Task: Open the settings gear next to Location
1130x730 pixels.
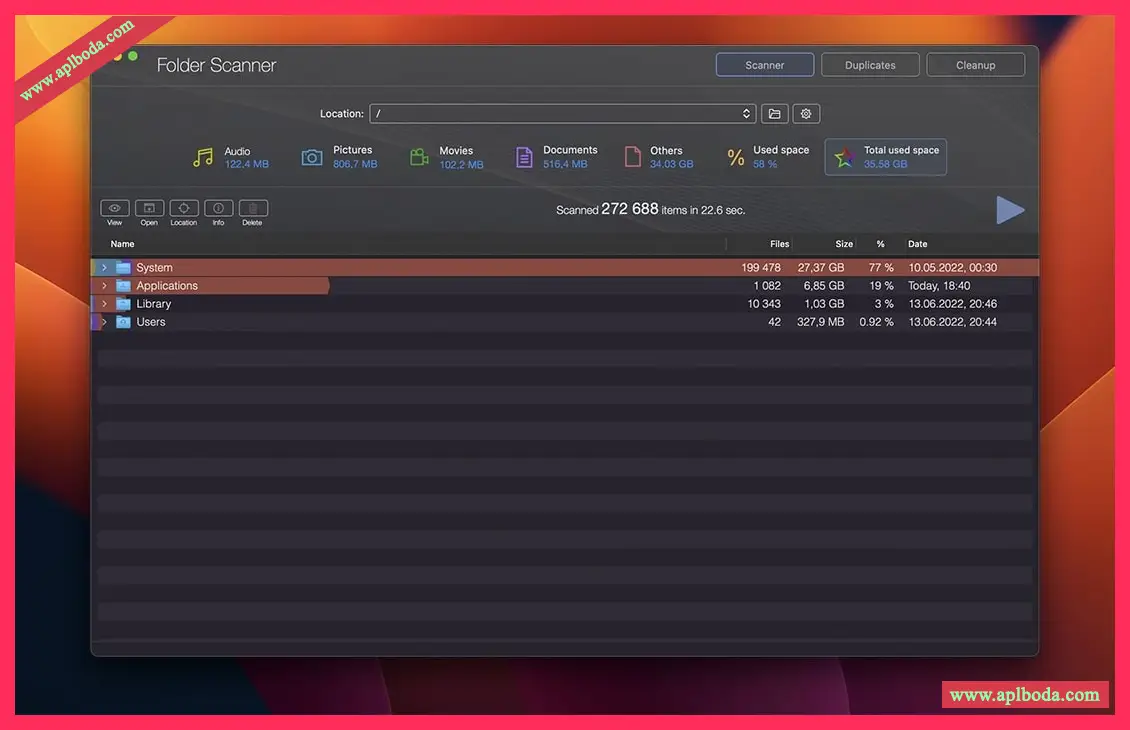Action: pyautogui.click(x=806, y=114)
